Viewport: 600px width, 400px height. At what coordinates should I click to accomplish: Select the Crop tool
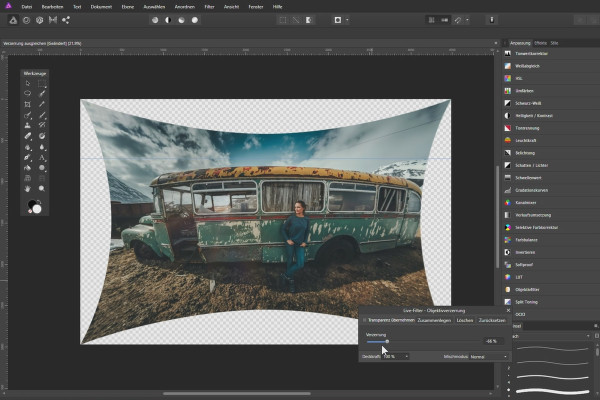pyautogui.click(x=28, y=104)
